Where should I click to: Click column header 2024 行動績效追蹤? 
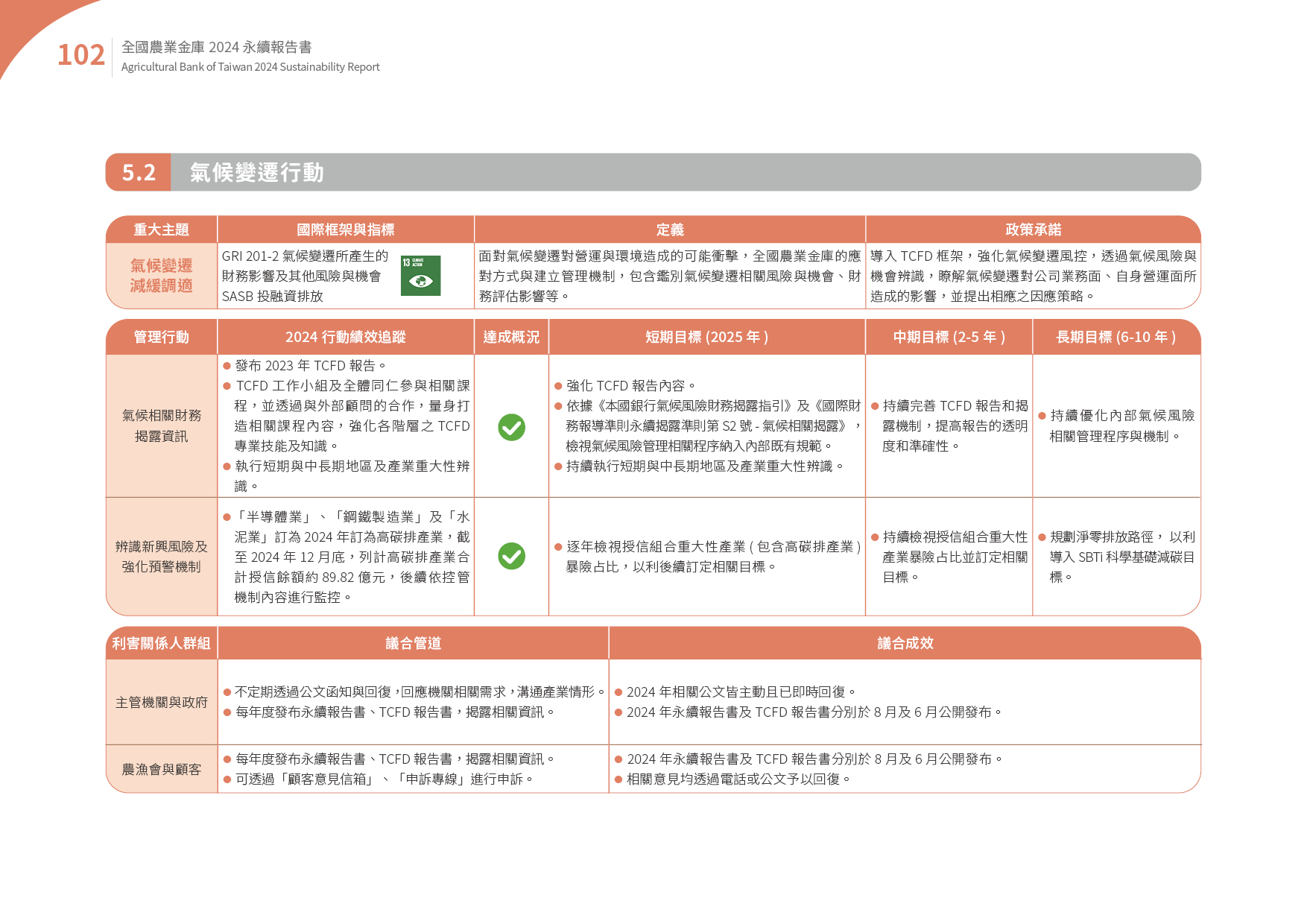pyautogui.click(x=345, y=337)
